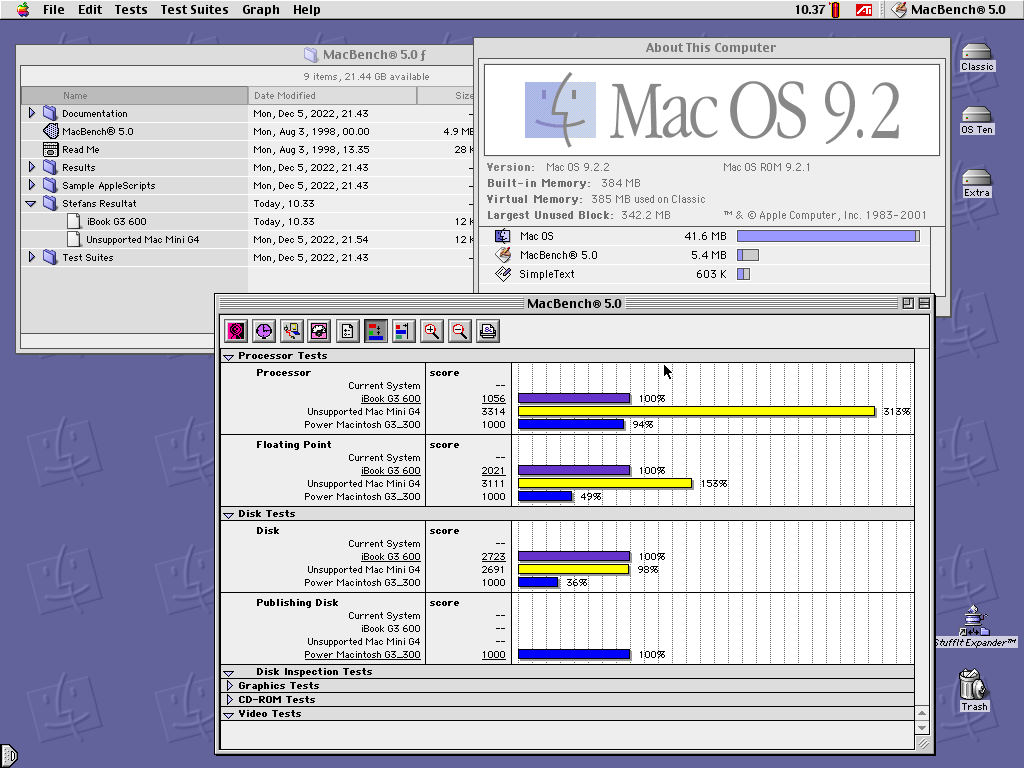
Task: Click the yellow 313% Processor bar
Action: point(696,411)
